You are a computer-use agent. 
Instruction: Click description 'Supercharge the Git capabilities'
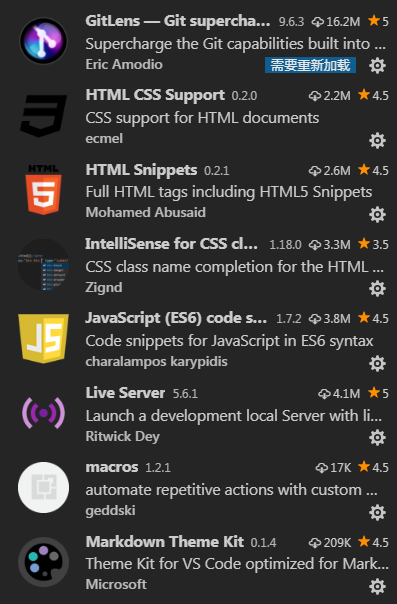pos(235,44)
